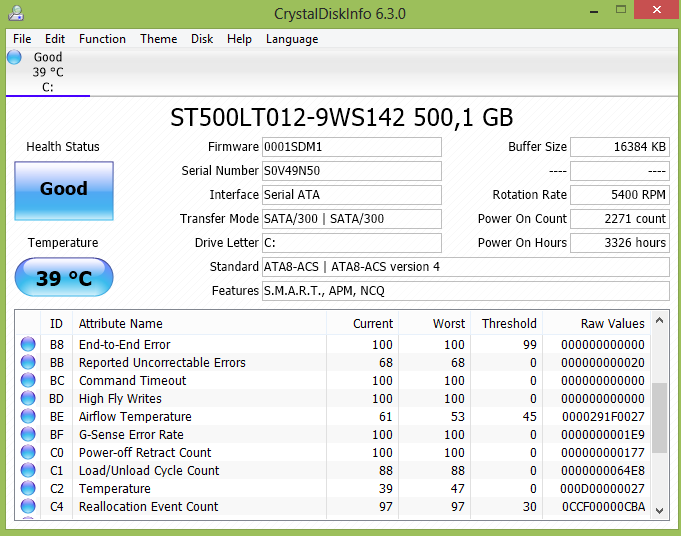Open the Function menu

102,39
